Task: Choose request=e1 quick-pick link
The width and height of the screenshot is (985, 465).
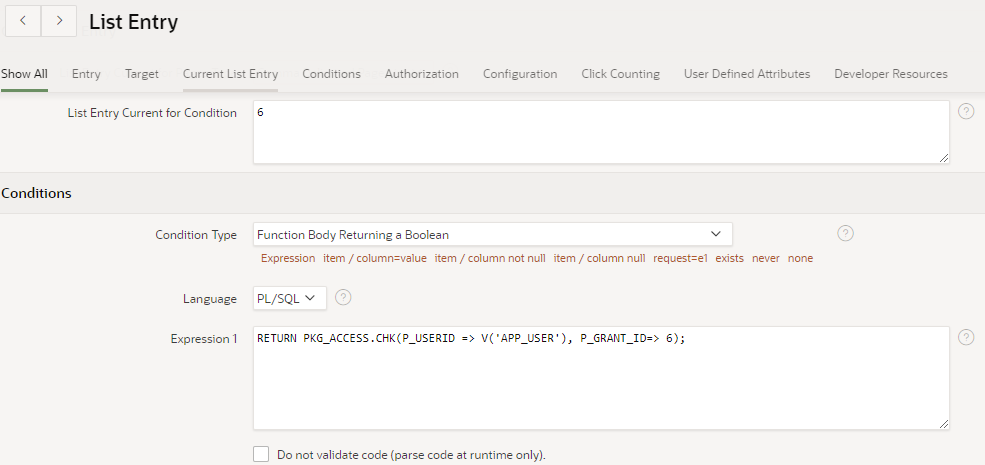Action: [x=680, y=258]
